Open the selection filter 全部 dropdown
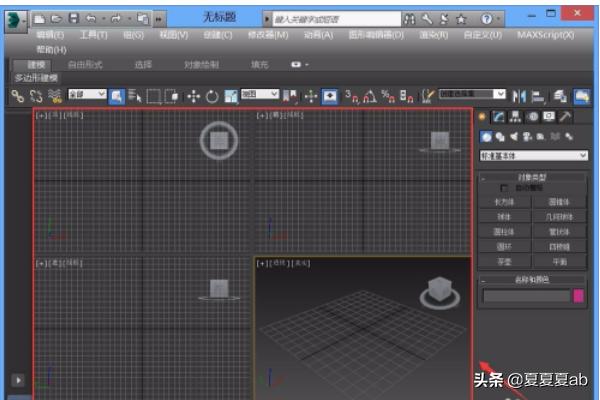Screen dimensions: 600x400 pos(86,95)
